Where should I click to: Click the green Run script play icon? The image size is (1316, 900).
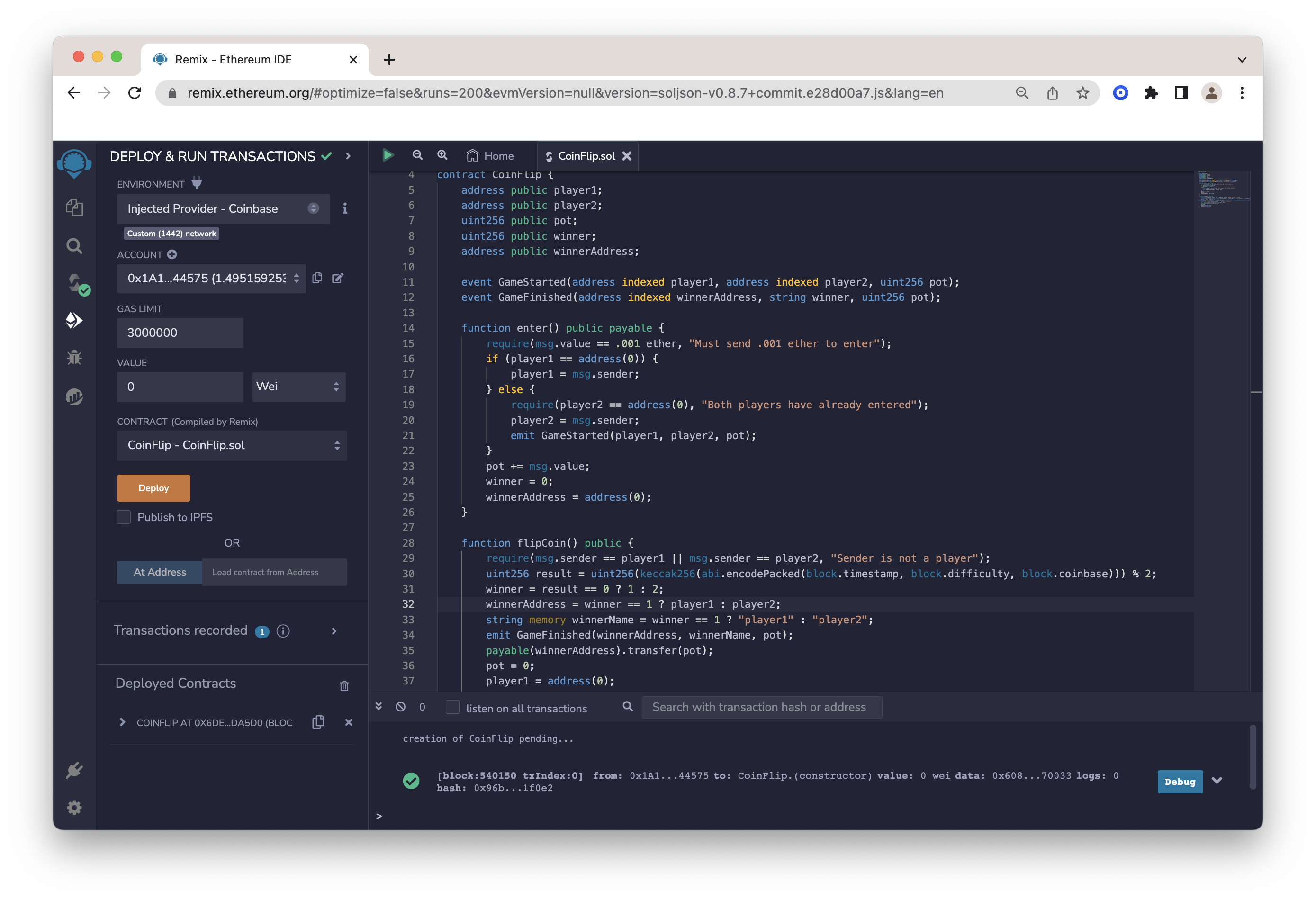click(x=388, y=155)
